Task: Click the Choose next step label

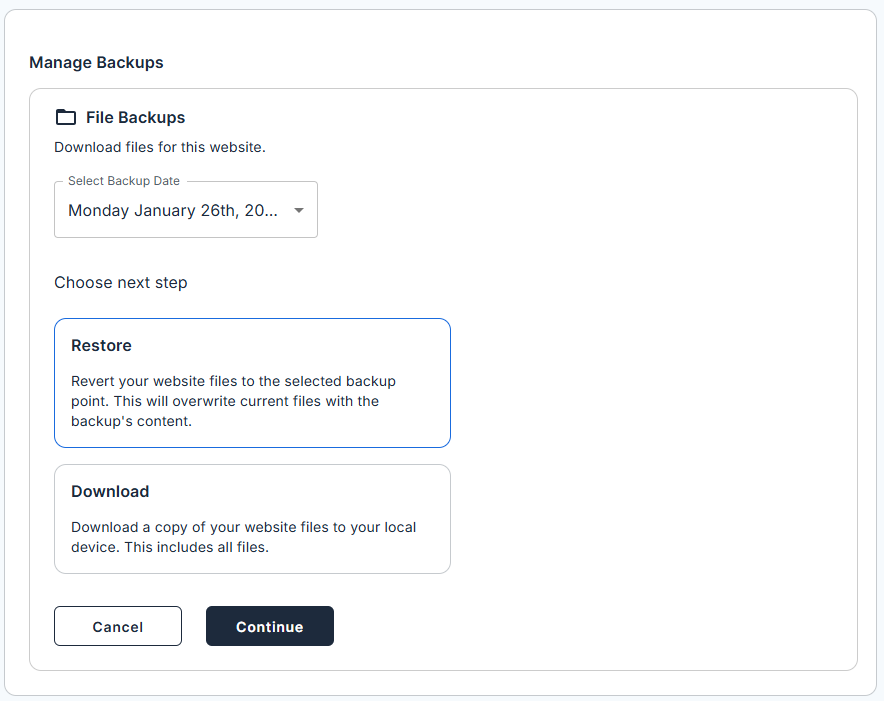Action: [x=120, y=283]
